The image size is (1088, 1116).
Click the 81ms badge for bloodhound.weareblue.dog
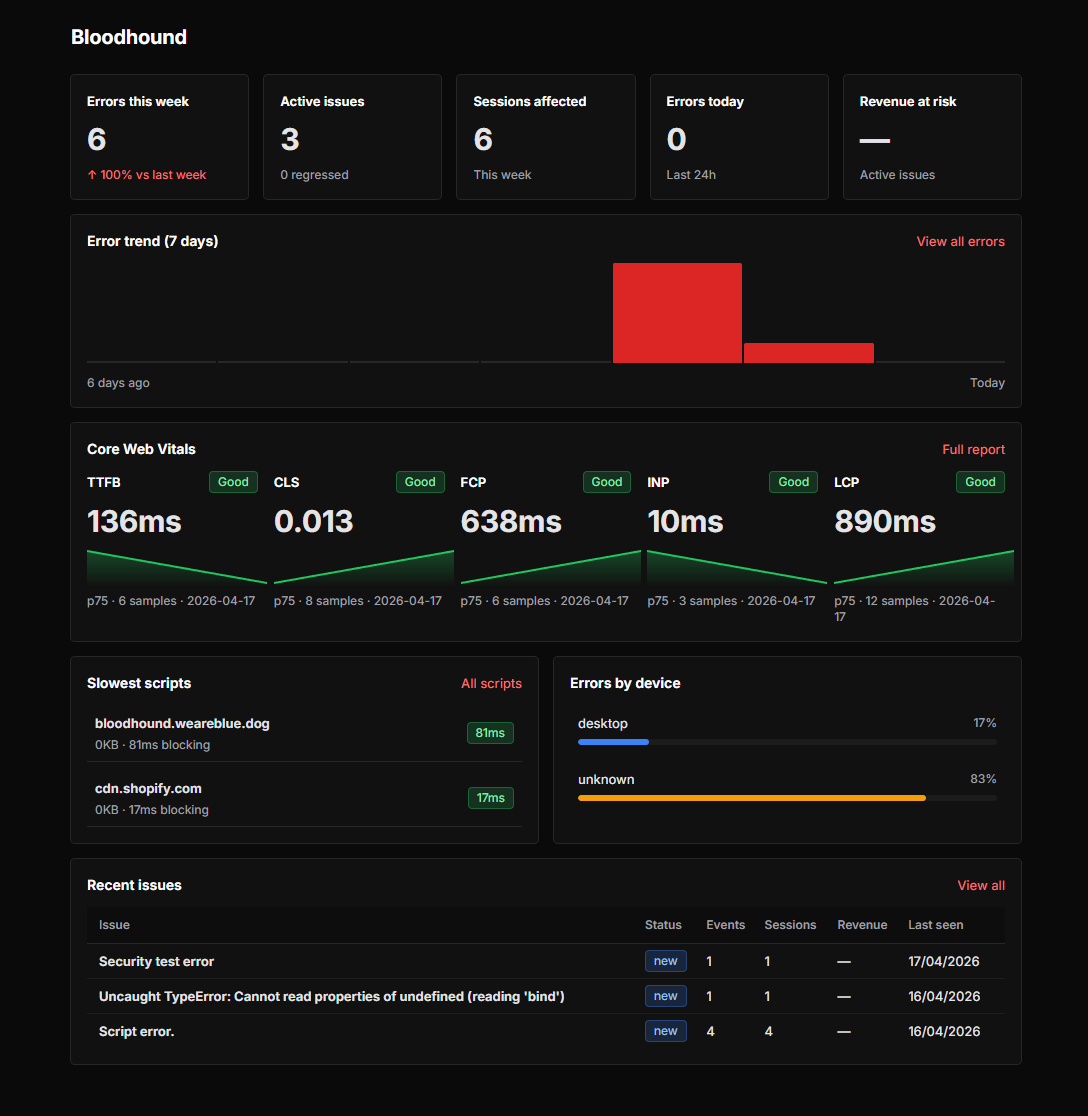490,732
